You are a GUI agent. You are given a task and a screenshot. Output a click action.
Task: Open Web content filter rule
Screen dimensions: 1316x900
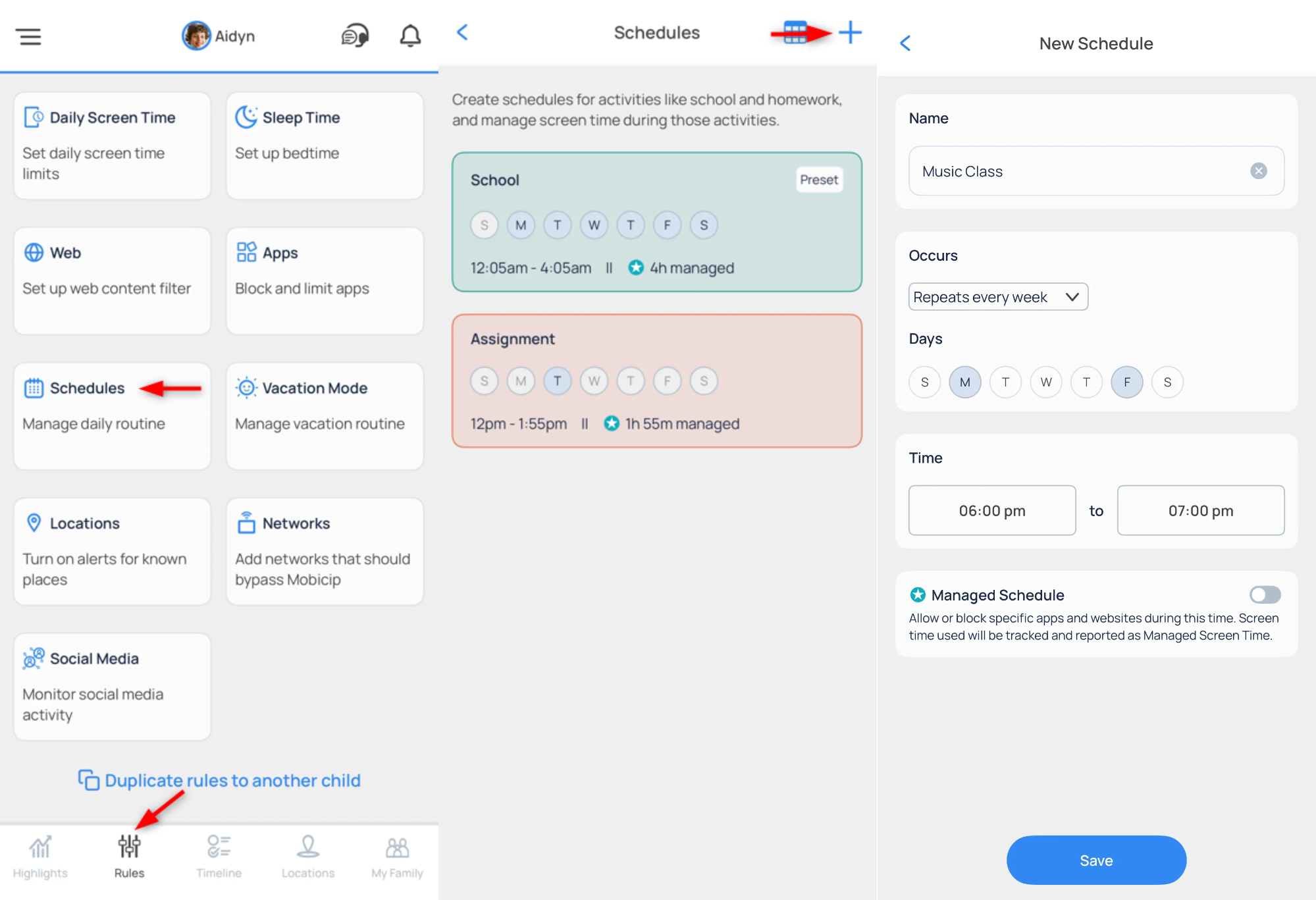click(x=112, y=281)
